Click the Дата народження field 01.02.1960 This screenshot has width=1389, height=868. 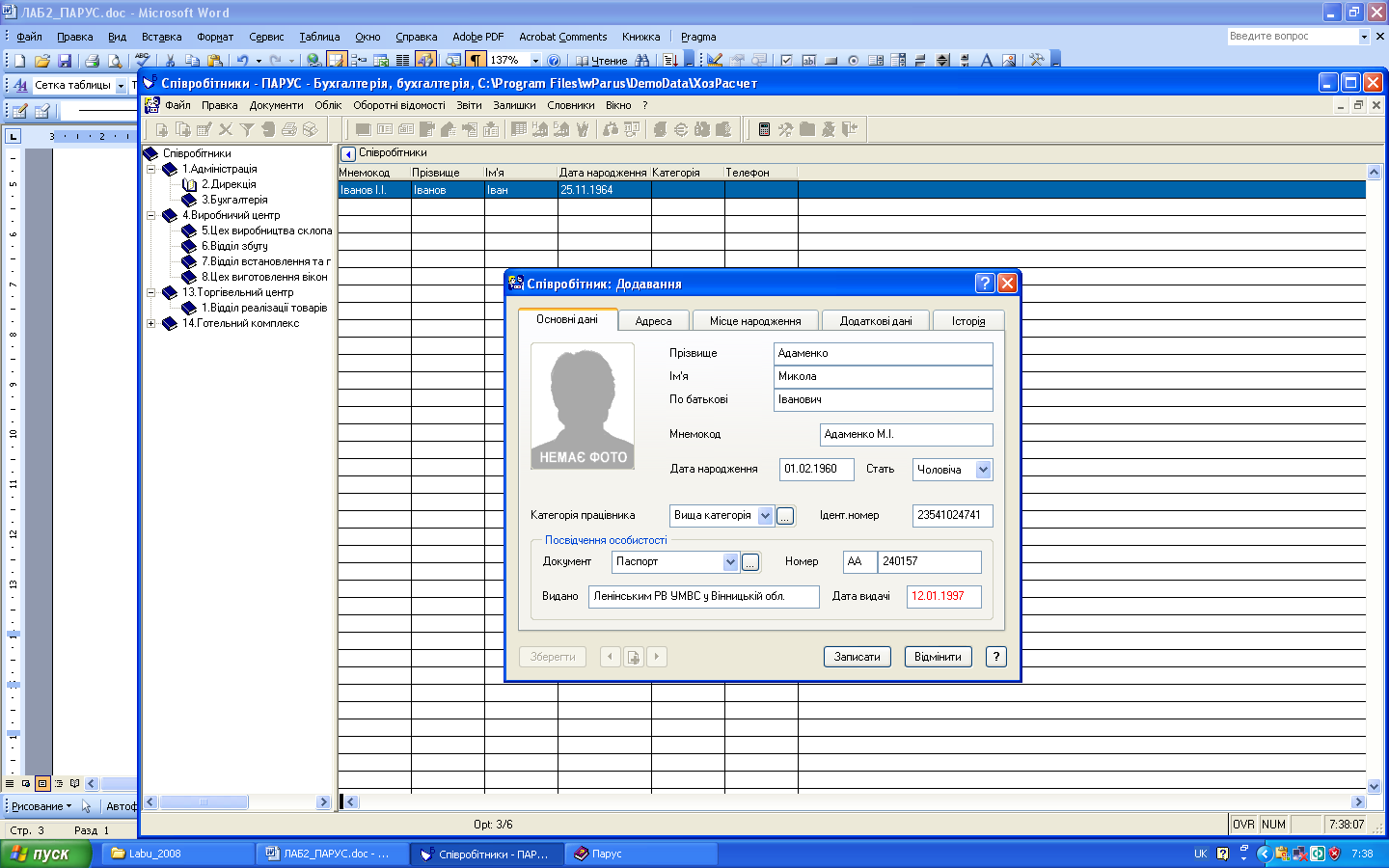click(816, 470)
